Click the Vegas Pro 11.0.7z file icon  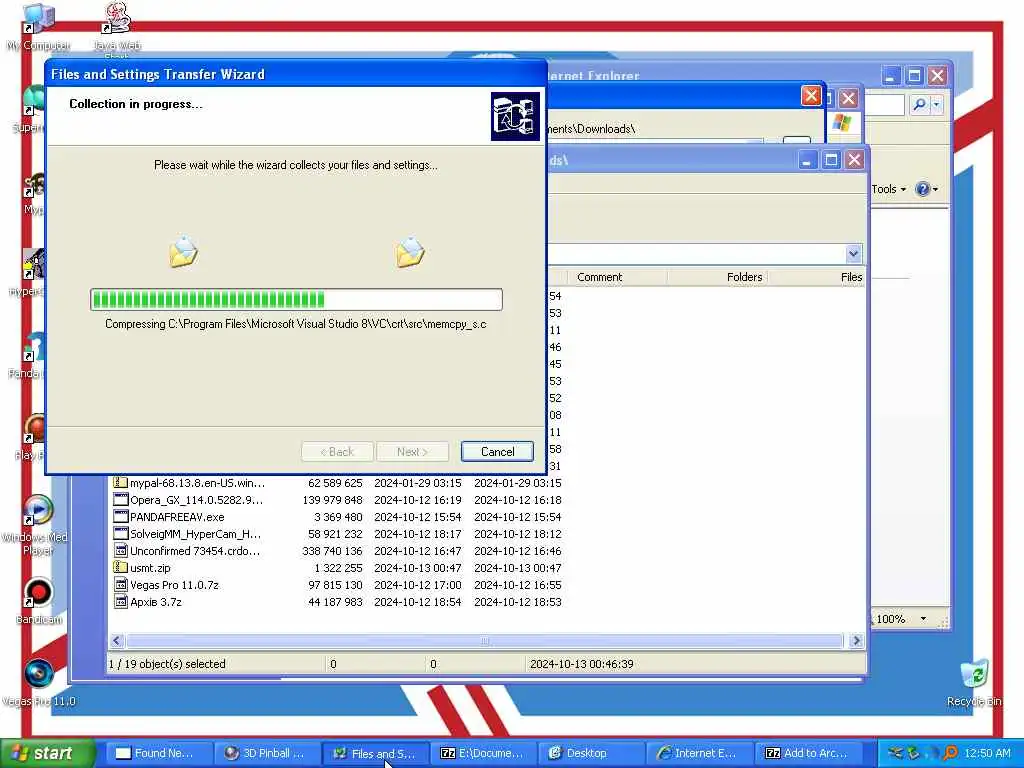tap(120, 584)
